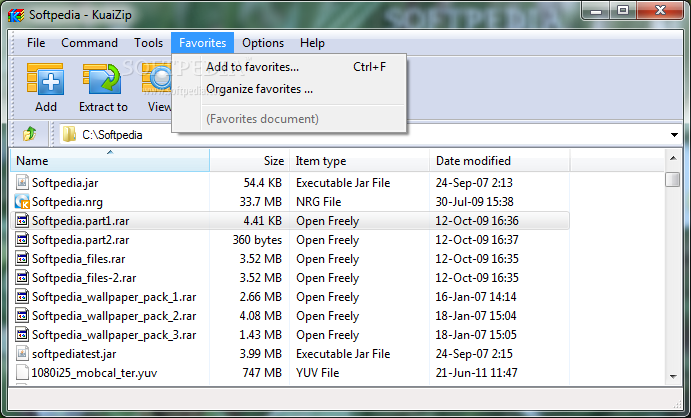The height and width of the screenshot is (418, 691).
Task: Click the file list scrollbar up arrow
Action: click(x=673, y=158)
